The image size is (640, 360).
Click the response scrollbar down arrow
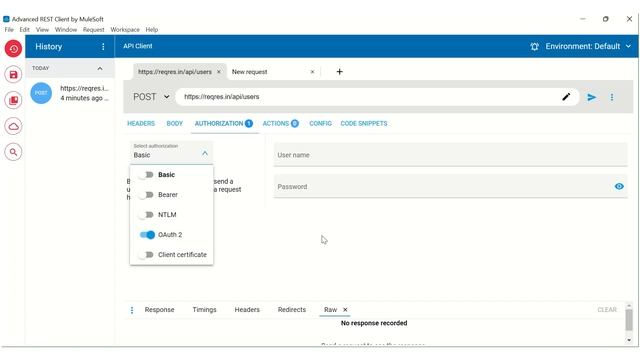[629, 340]
